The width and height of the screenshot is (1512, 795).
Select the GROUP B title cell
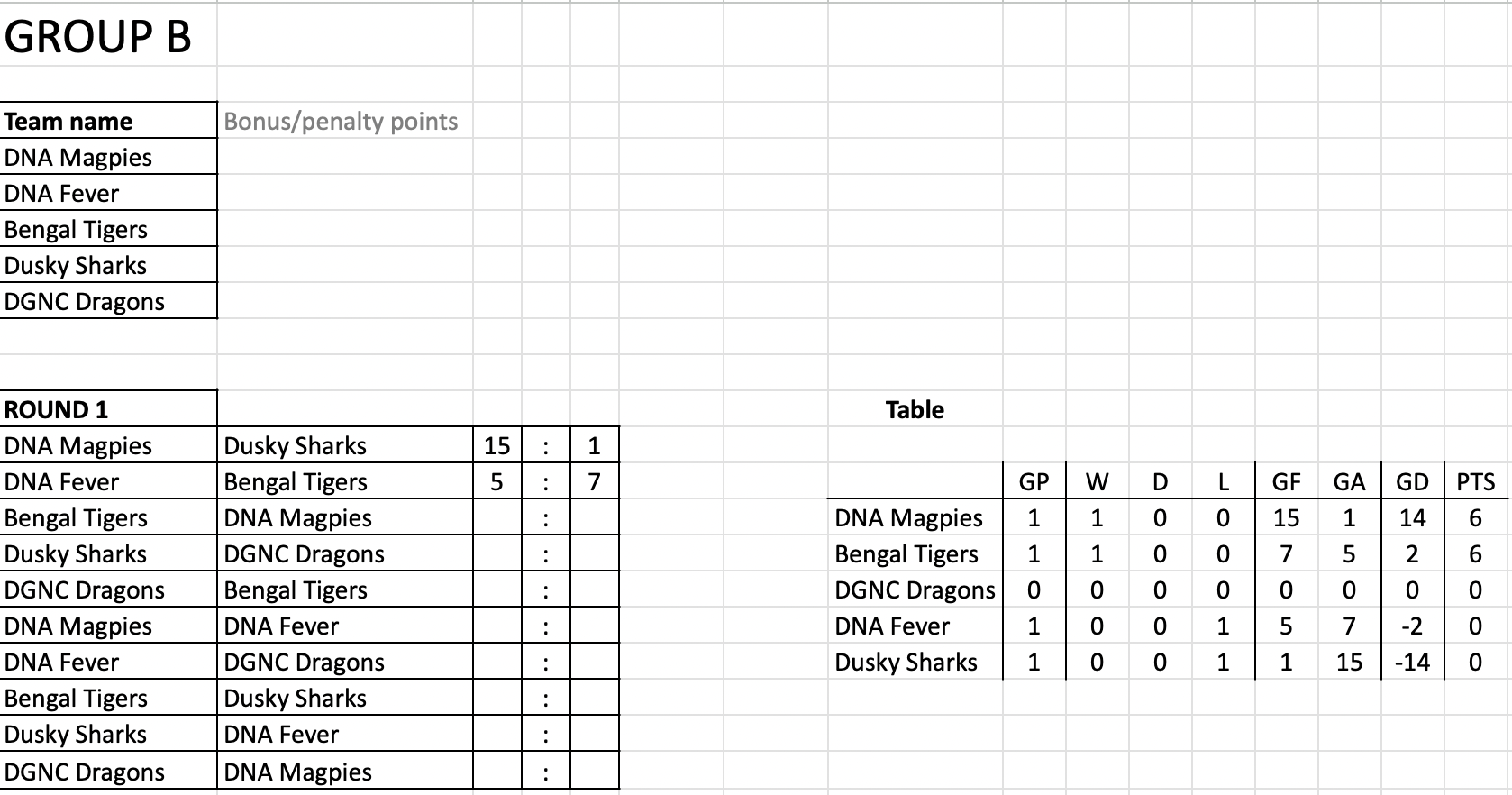coord(98,37)
